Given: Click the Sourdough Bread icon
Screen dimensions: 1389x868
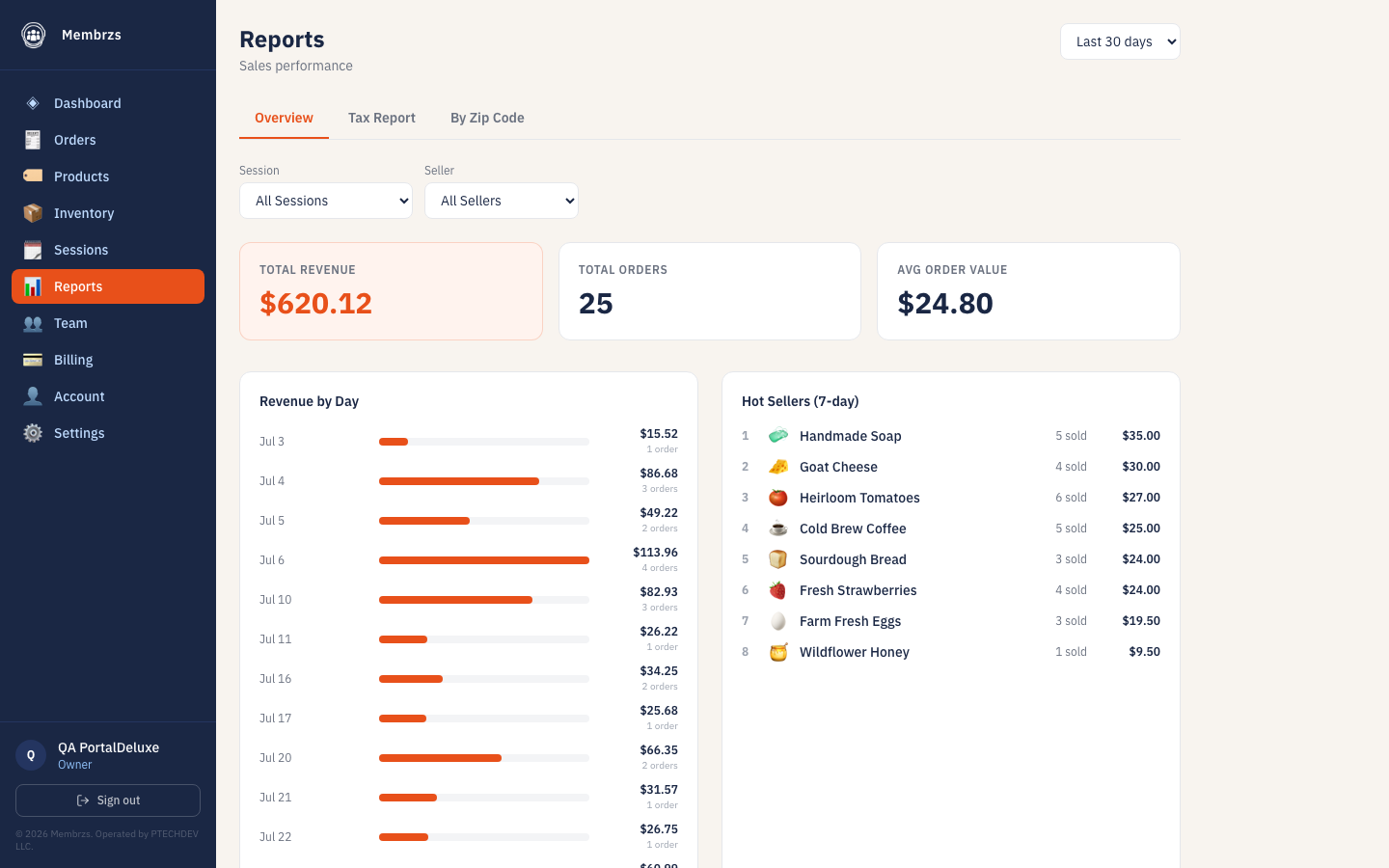Looking at the screenshot, I should (x=778, y=559).
